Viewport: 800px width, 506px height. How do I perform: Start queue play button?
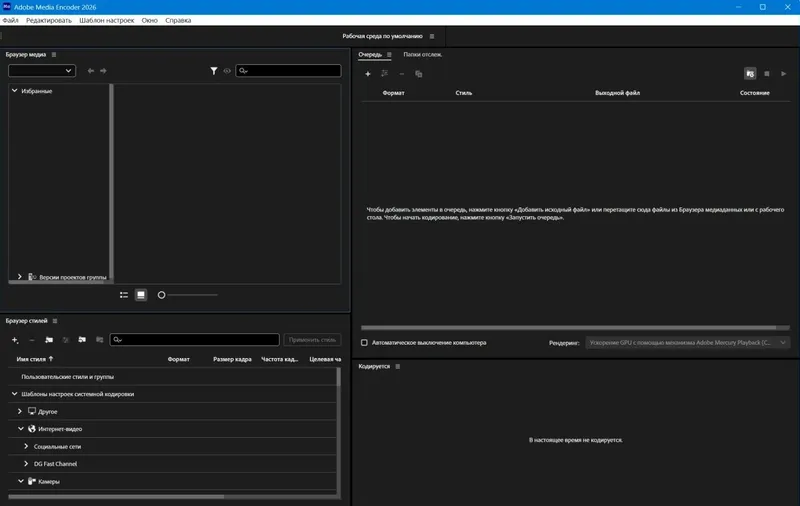[784, 74]
